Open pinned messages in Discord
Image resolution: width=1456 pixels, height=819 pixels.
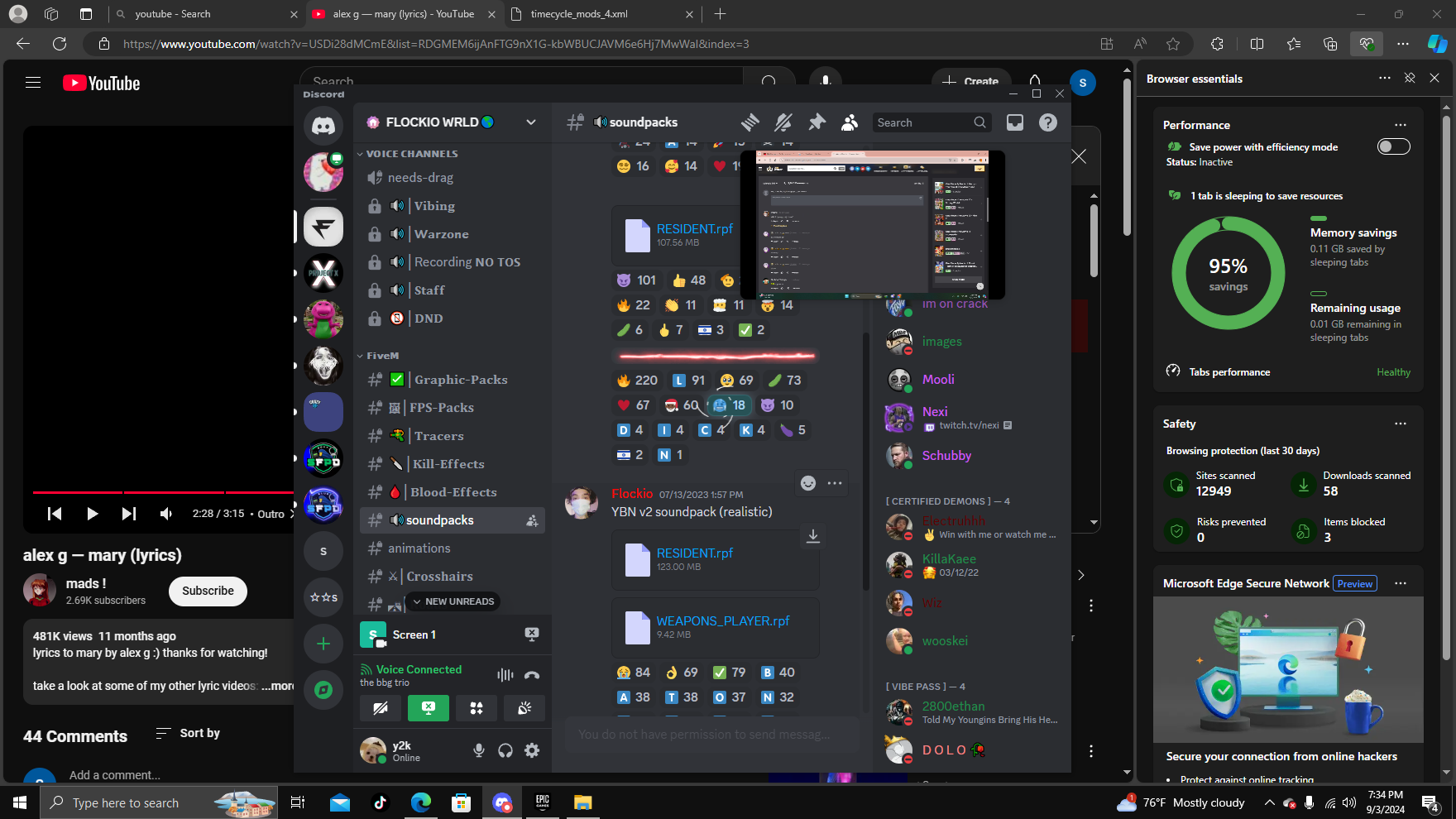817,122
